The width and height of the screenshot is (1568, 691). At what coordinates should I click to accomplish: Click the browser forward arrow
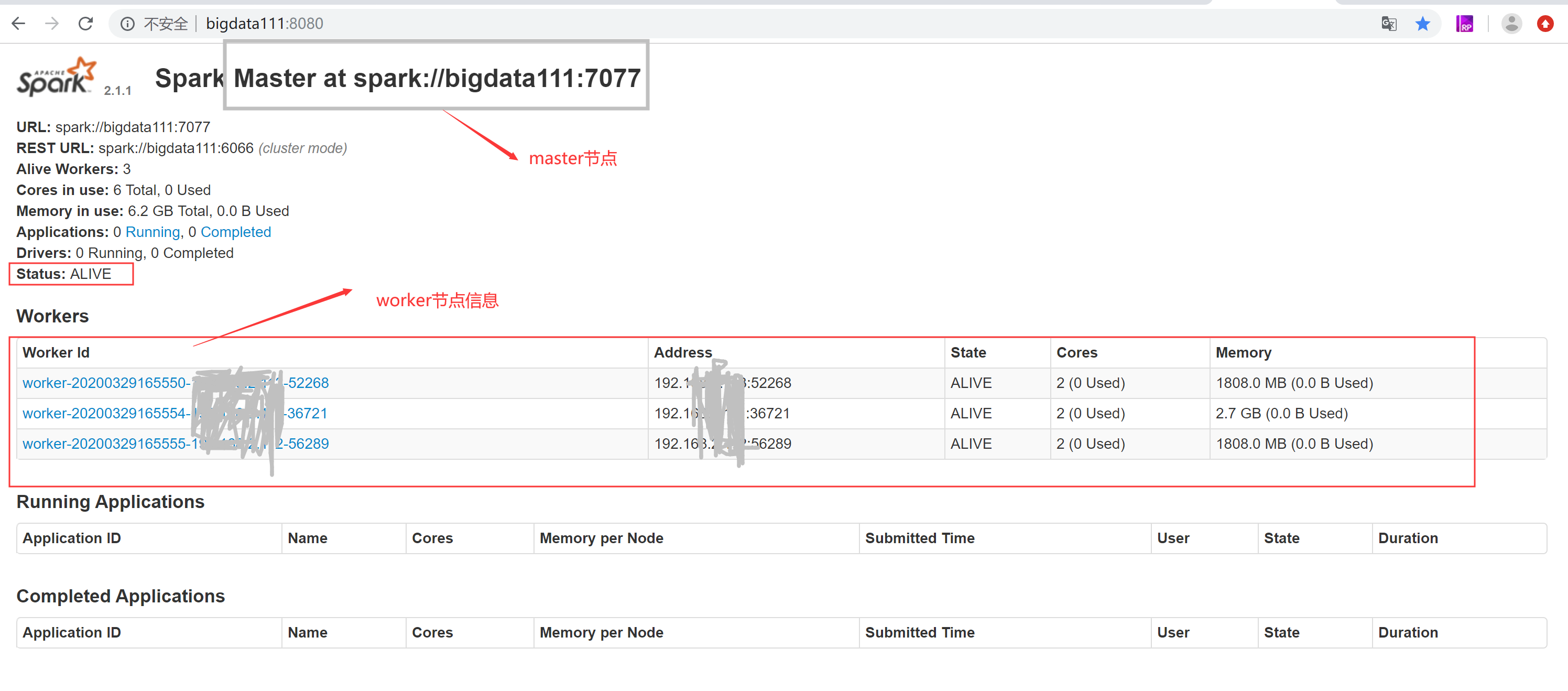pos(52,24)
